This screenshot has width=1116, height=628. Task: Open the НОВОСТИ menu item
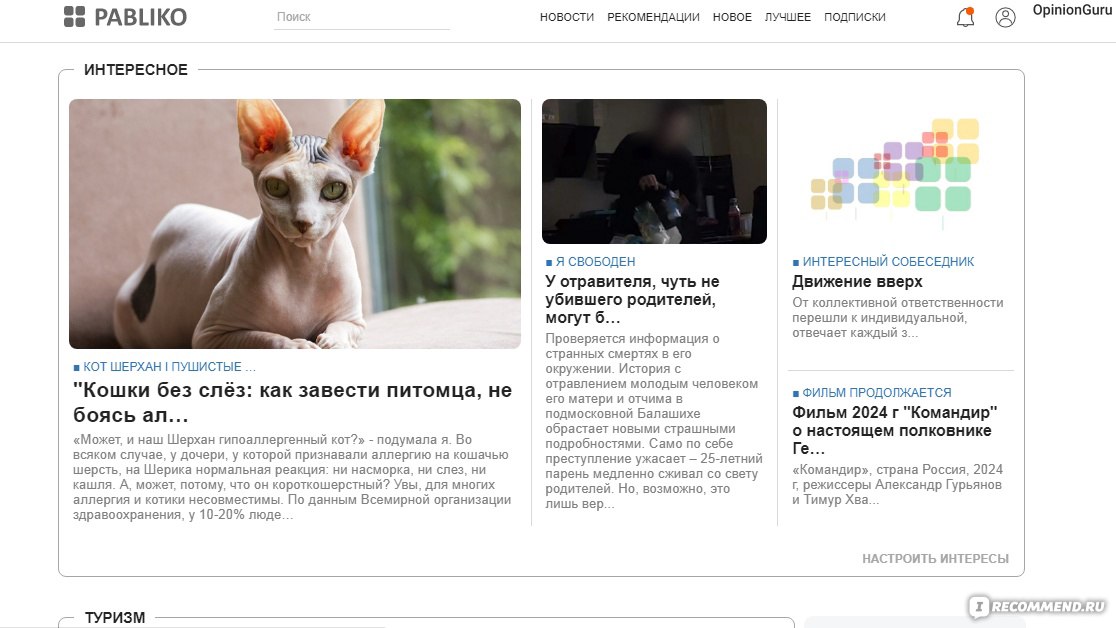click(567, 17)
